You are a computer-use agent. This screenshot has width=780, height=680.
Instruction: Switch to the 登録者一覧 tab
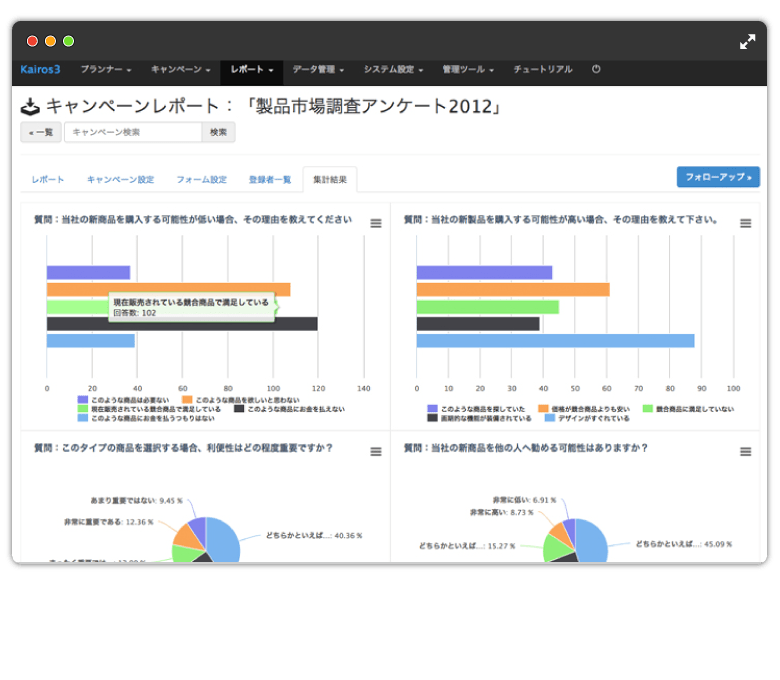(270, 180)
